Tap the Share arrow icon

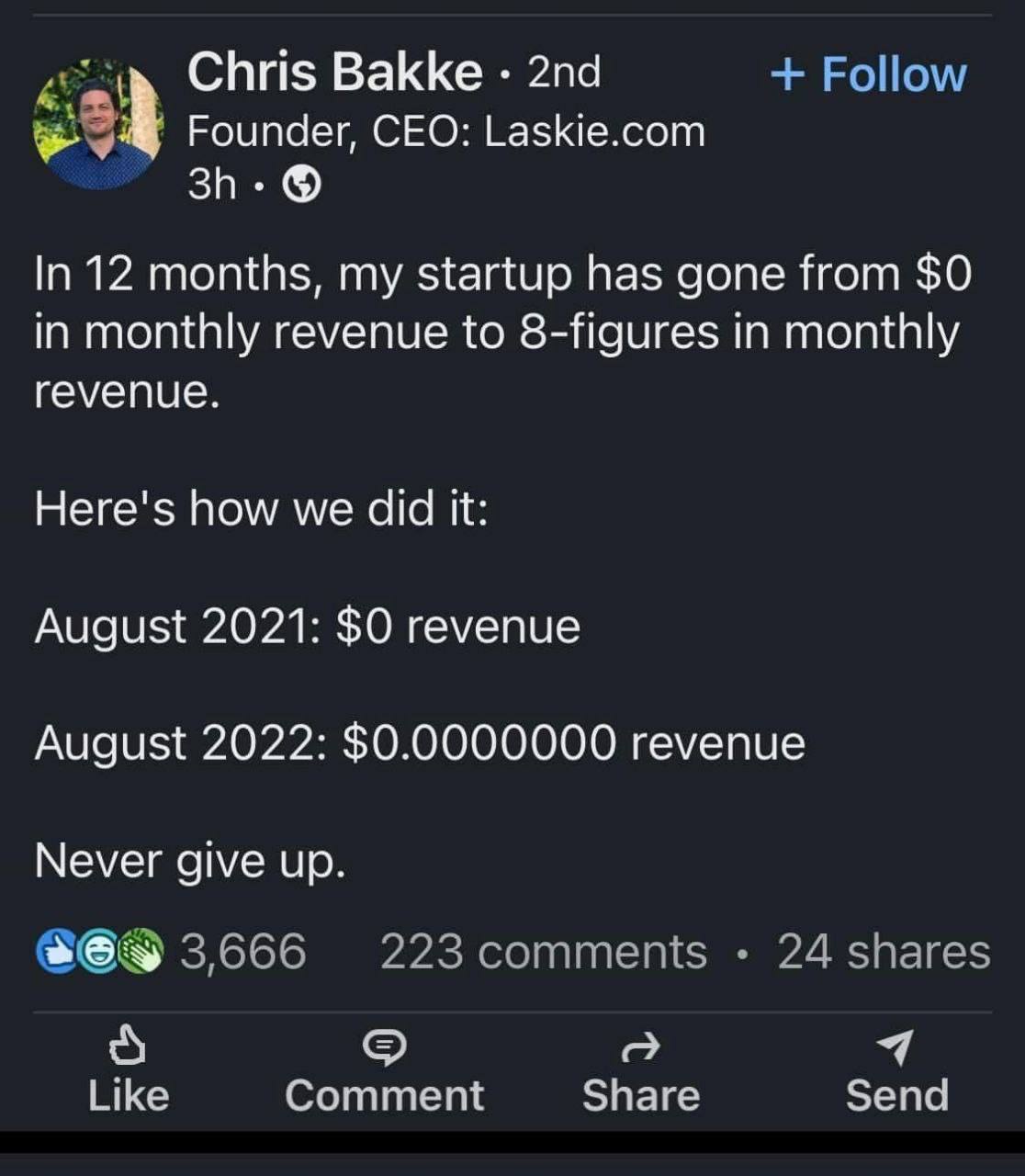coord(641,1046)
